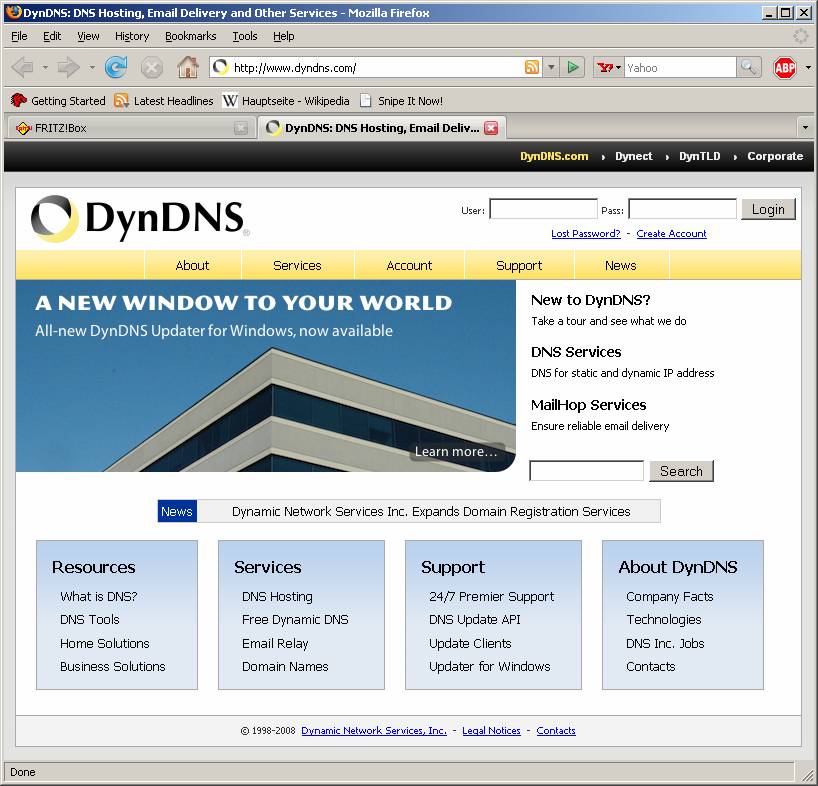The width and height of the screenshot is (818, 786).
Task: Click the Reload page icon
Action: [116, 67]
